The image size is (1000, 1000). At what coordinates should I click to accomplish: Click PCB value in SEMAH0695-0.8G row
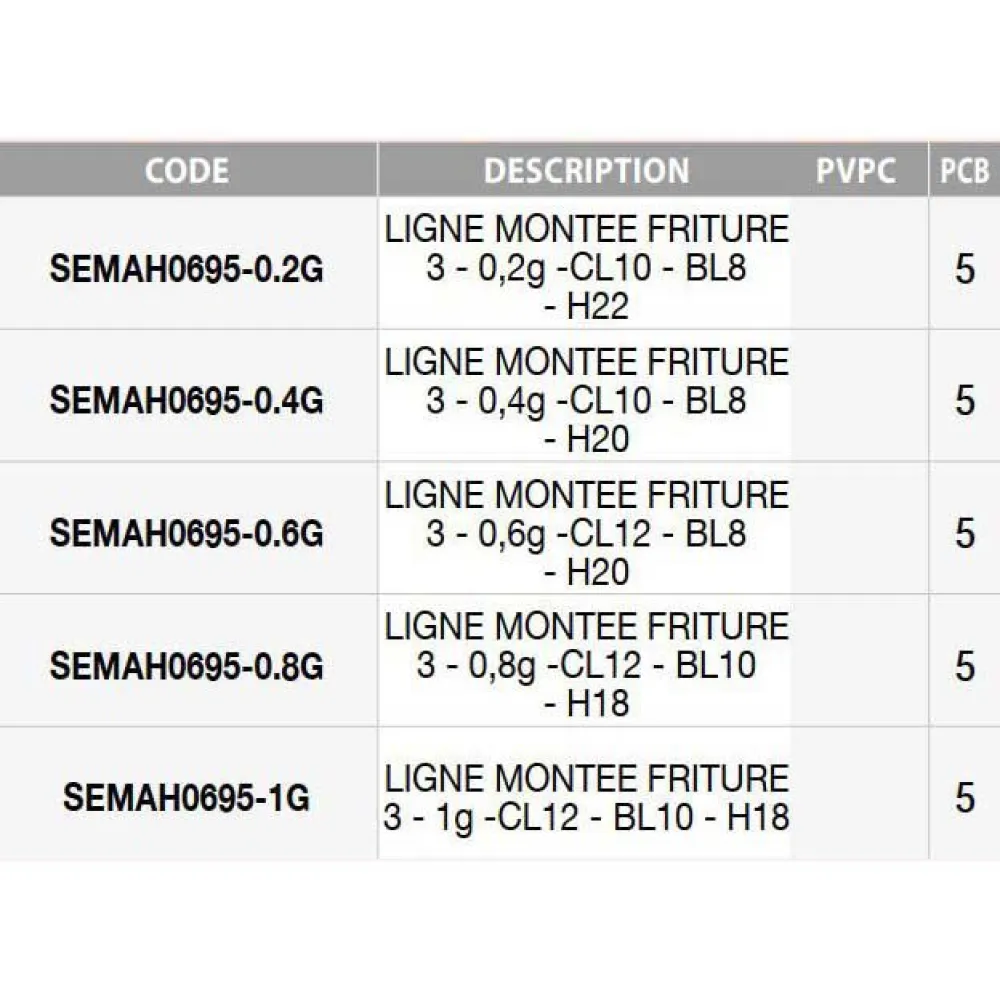point(964,666)
